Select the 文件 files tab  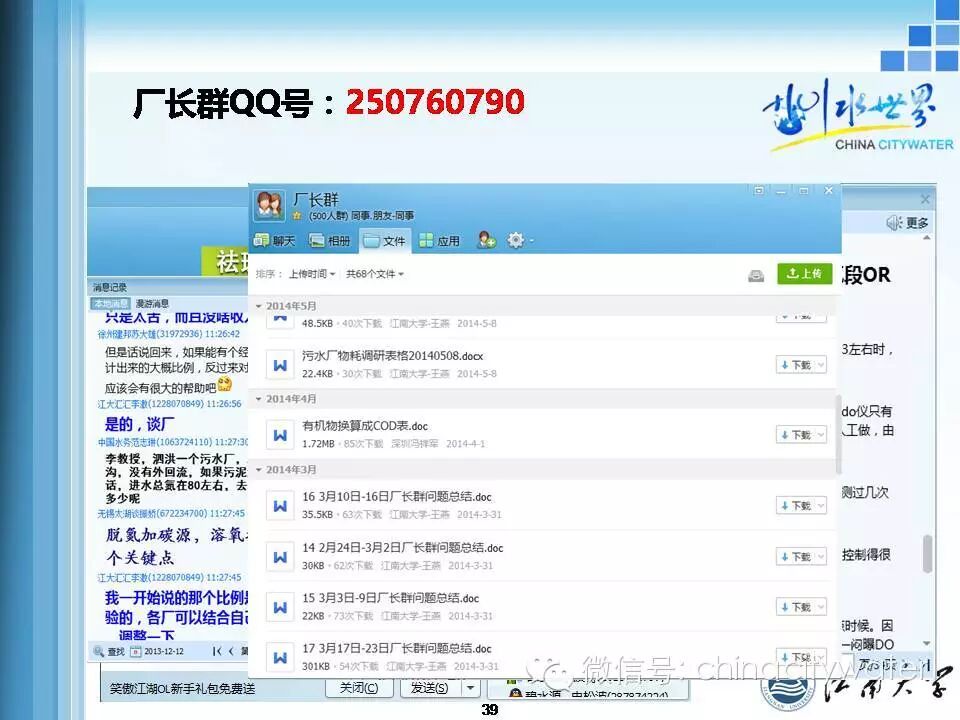click(384, 241)
